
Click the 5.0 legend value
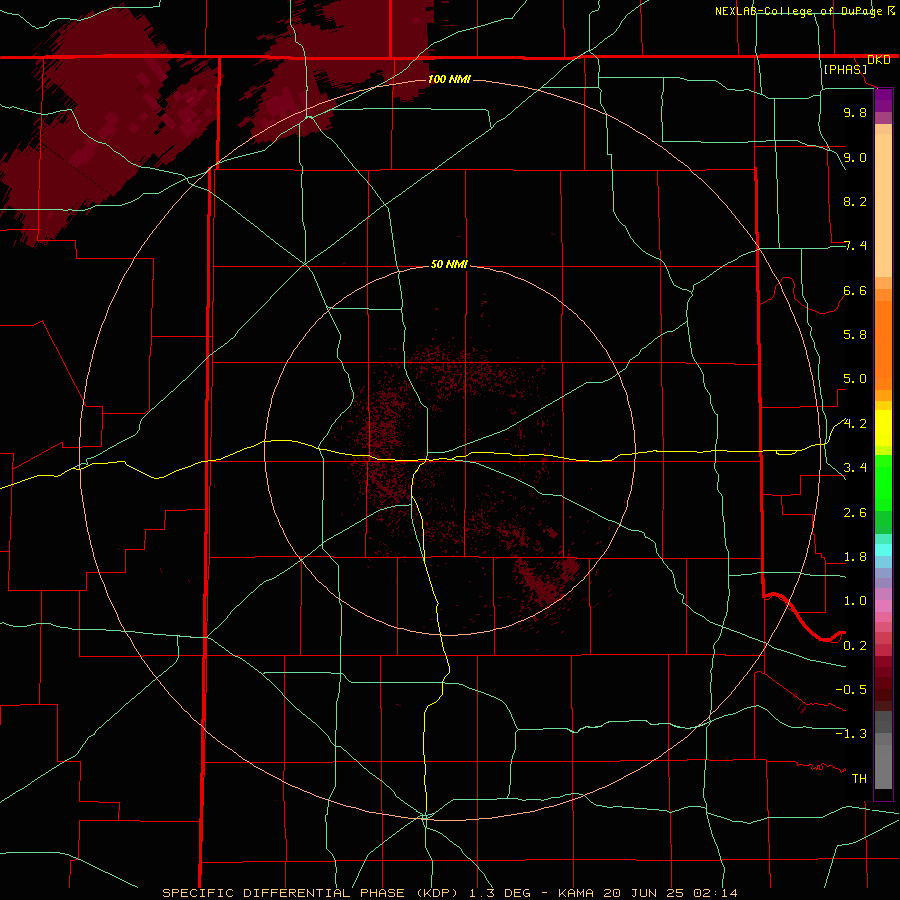coord(855,379)
